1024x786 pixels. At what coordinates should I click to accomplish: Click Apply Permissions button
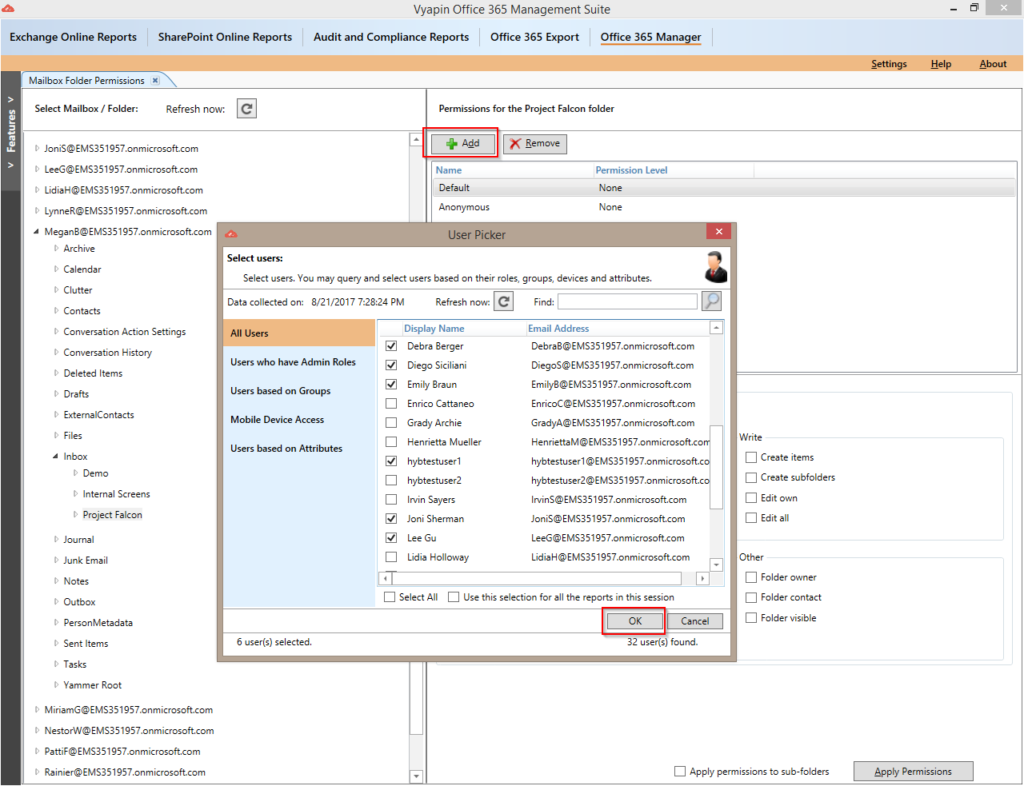(913, 771)
